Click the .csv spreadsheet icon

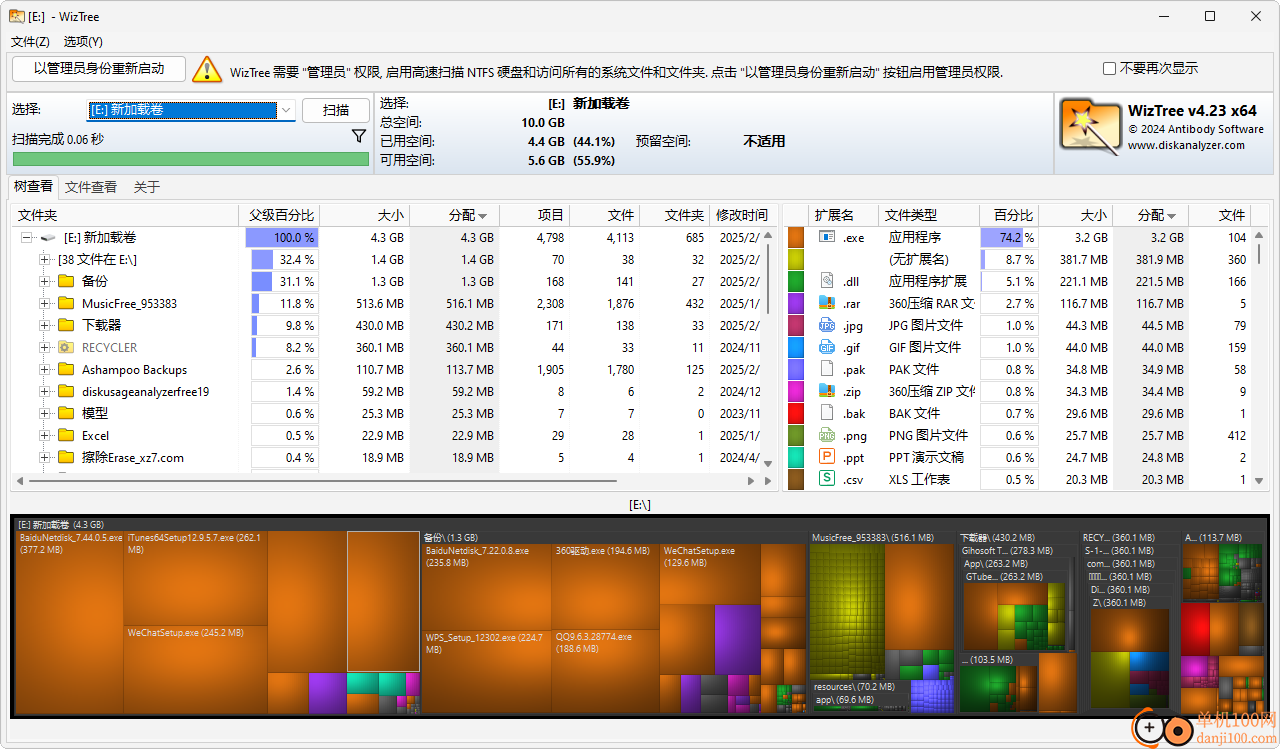pyautogui.click(x=827, y=479)
